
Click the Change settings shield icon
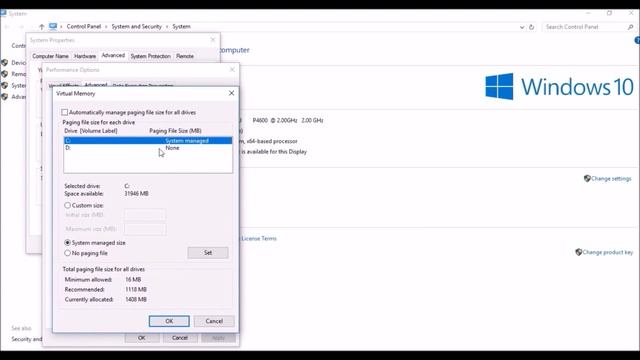[587, 178]
